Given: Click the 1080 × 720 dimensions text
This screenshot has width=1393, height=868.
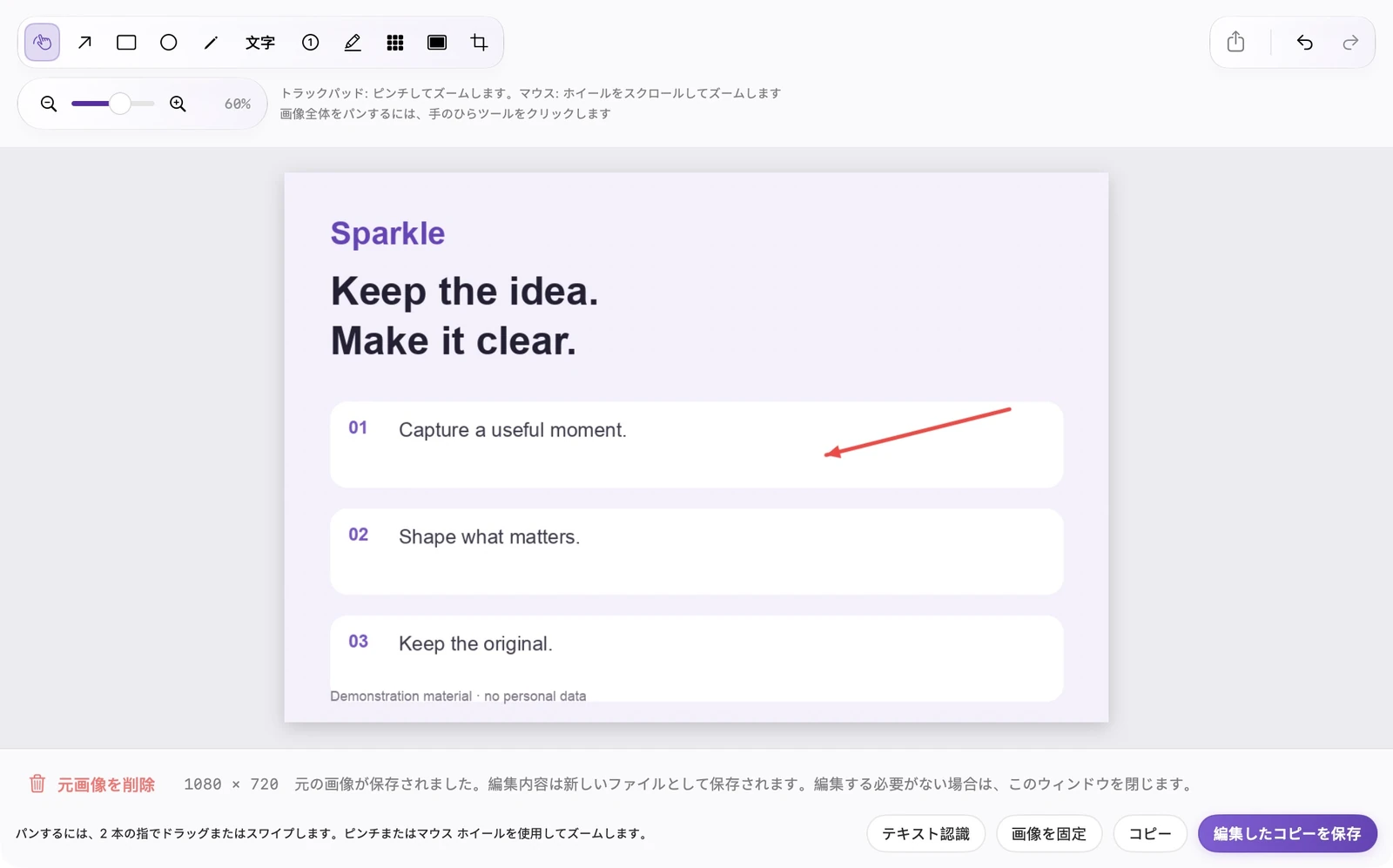Looking at the screenshot, I should pyautogui.click(x=231, y=784).
